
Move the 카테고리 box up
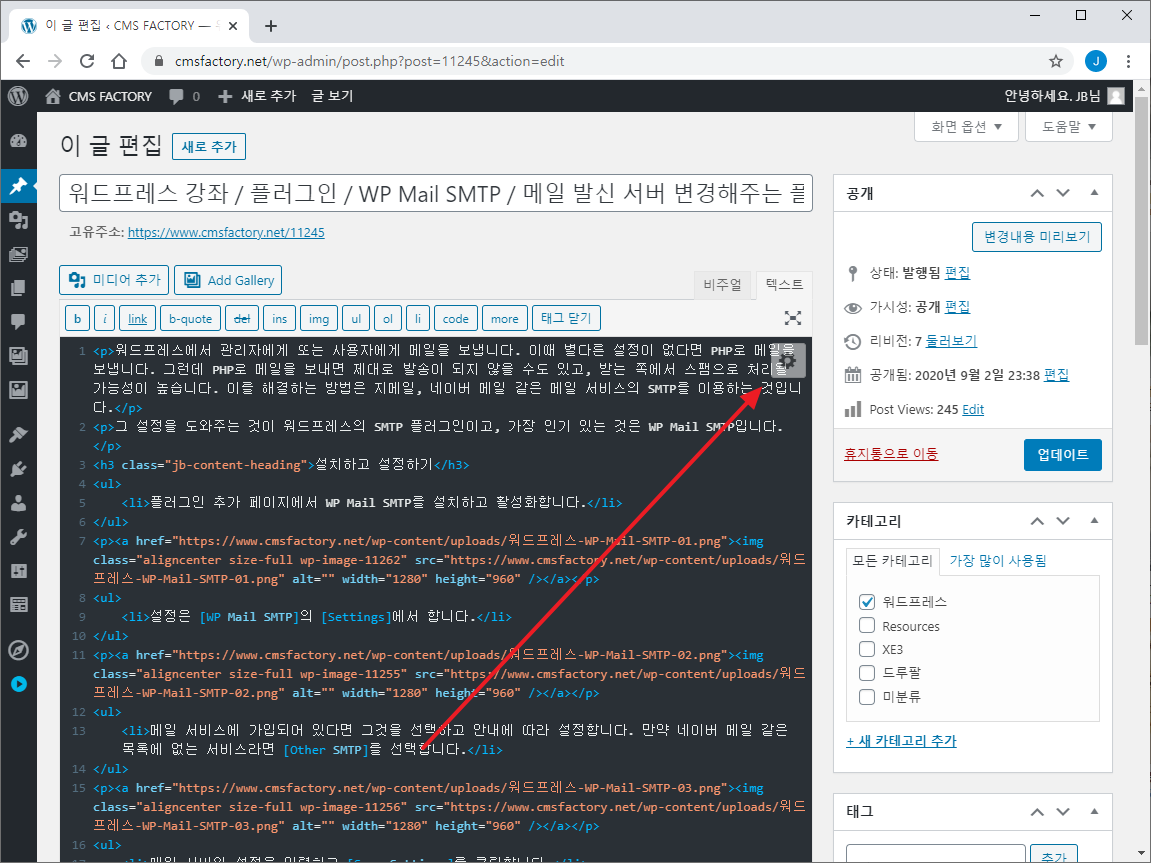click(x=1036, y=522)
